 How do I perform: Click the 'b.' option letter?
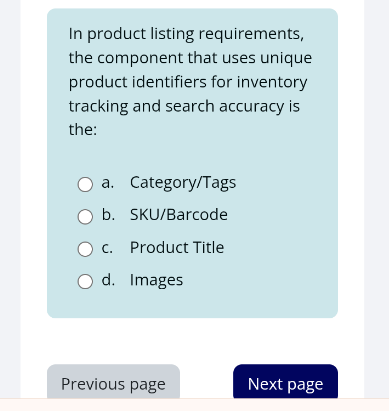pyautogui.click(x=108, y=215)
